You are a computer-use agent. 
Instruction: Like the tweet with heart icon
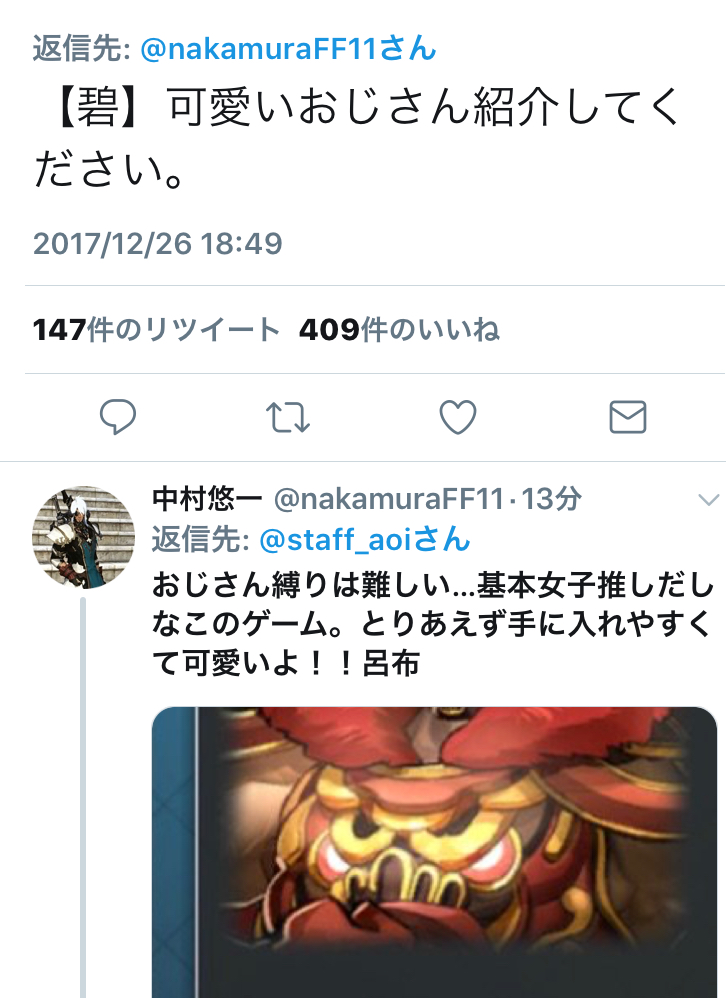click(x=458, y=417)
